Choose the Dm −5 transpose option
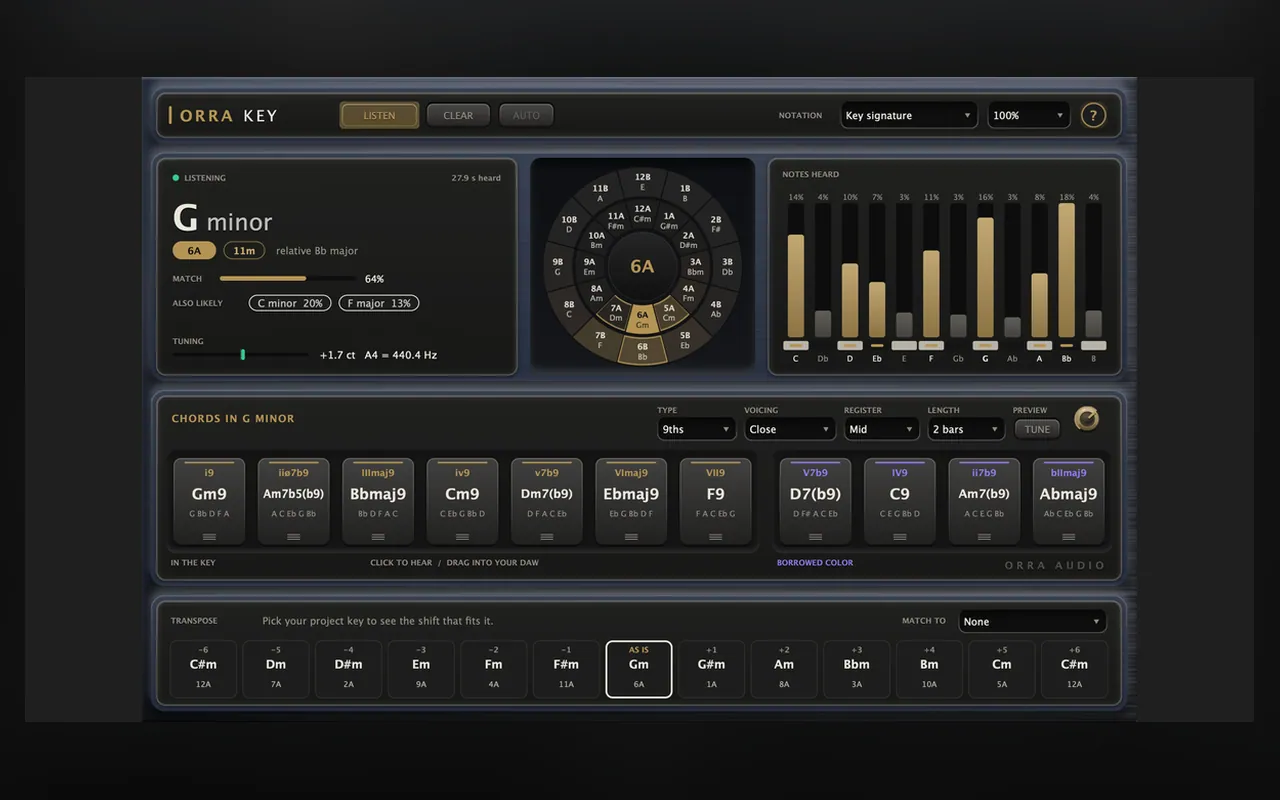The width and height of the screenshot is (1280, 800). [276, 669]
